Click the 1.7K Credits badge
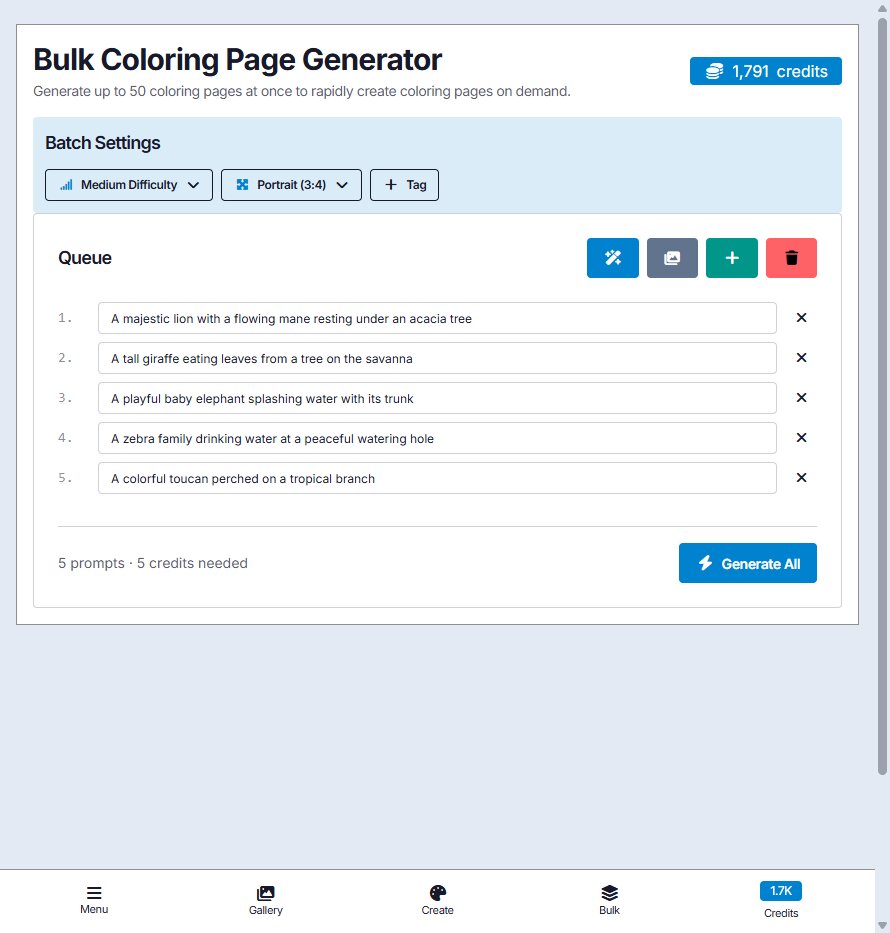890x933 pixels. pyautogui.click(x=780, y=890)
